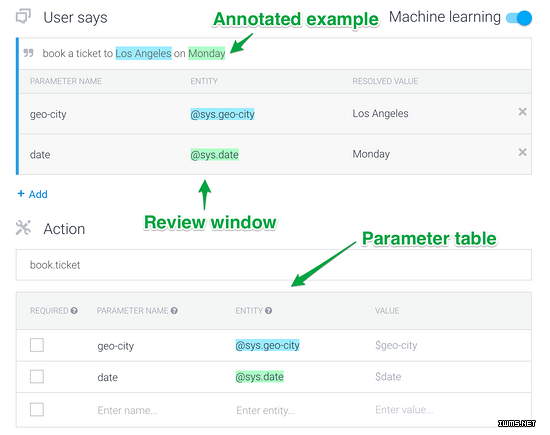Select the highlighted Monday annotation
The width and height of the screenshot is (550, 435).
tap(207, 53)
